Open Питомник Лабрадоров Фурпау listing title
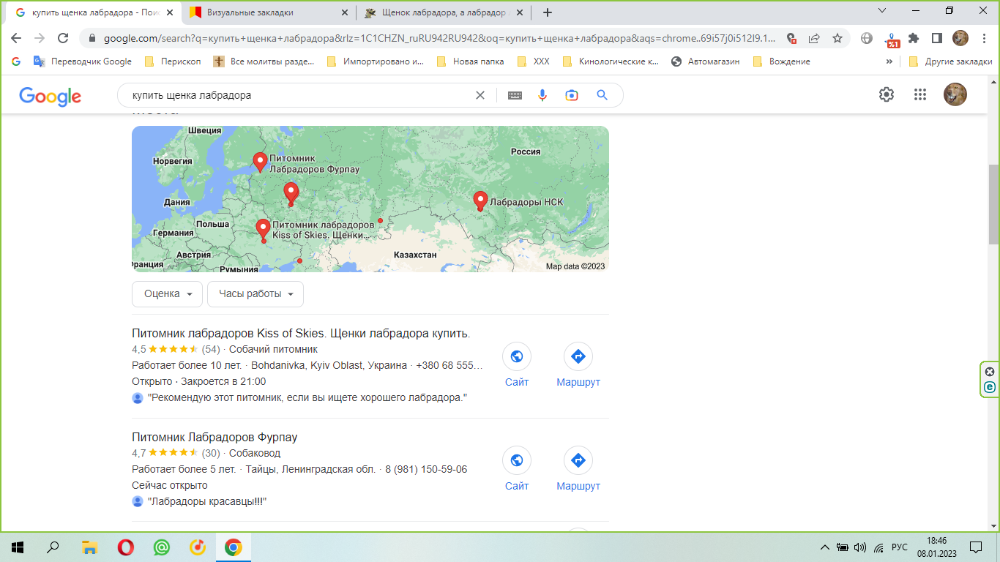 (x=214, y=437)
